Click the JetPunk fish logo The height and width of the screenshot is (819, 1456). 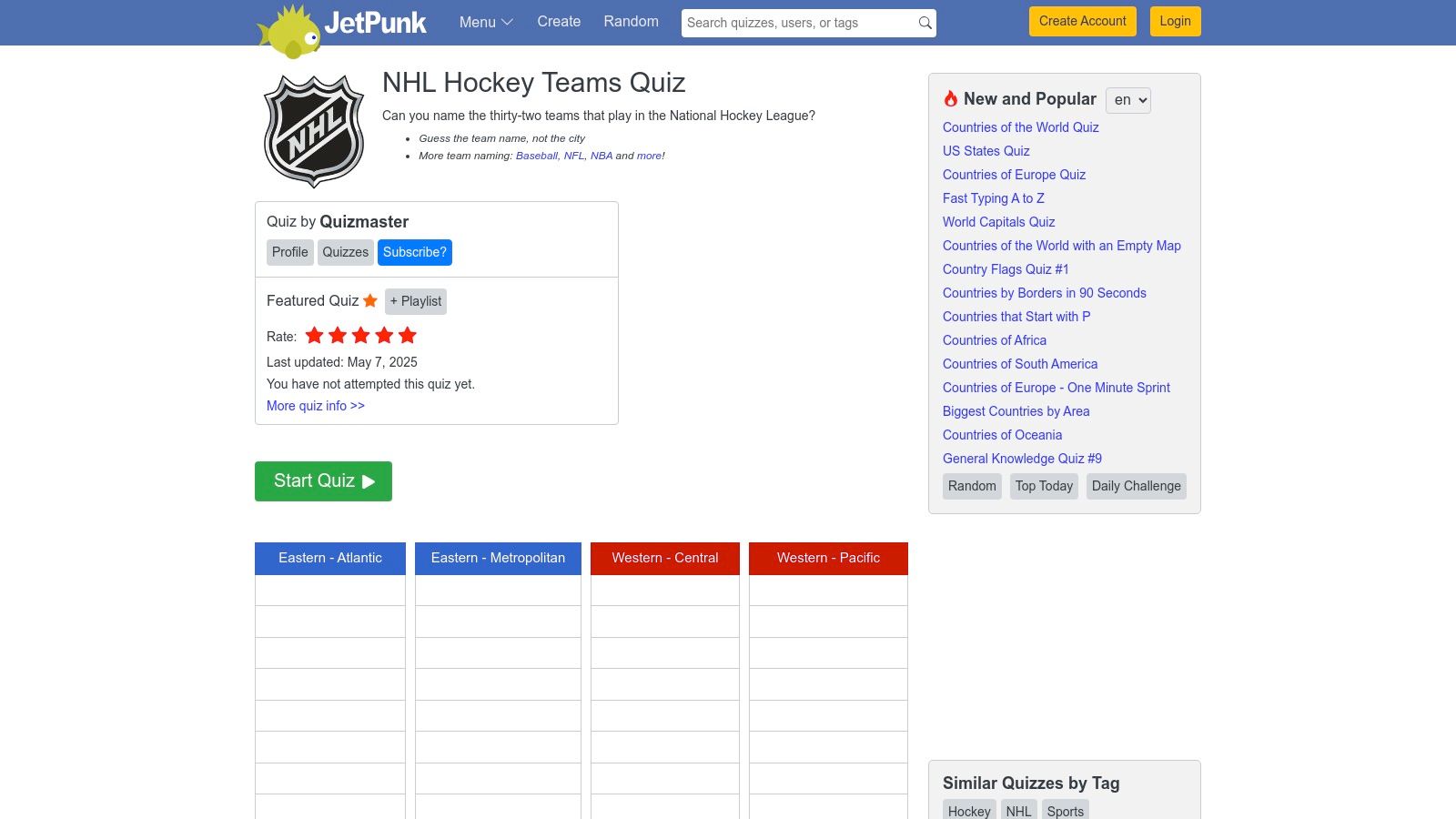[x=289, y=30]
